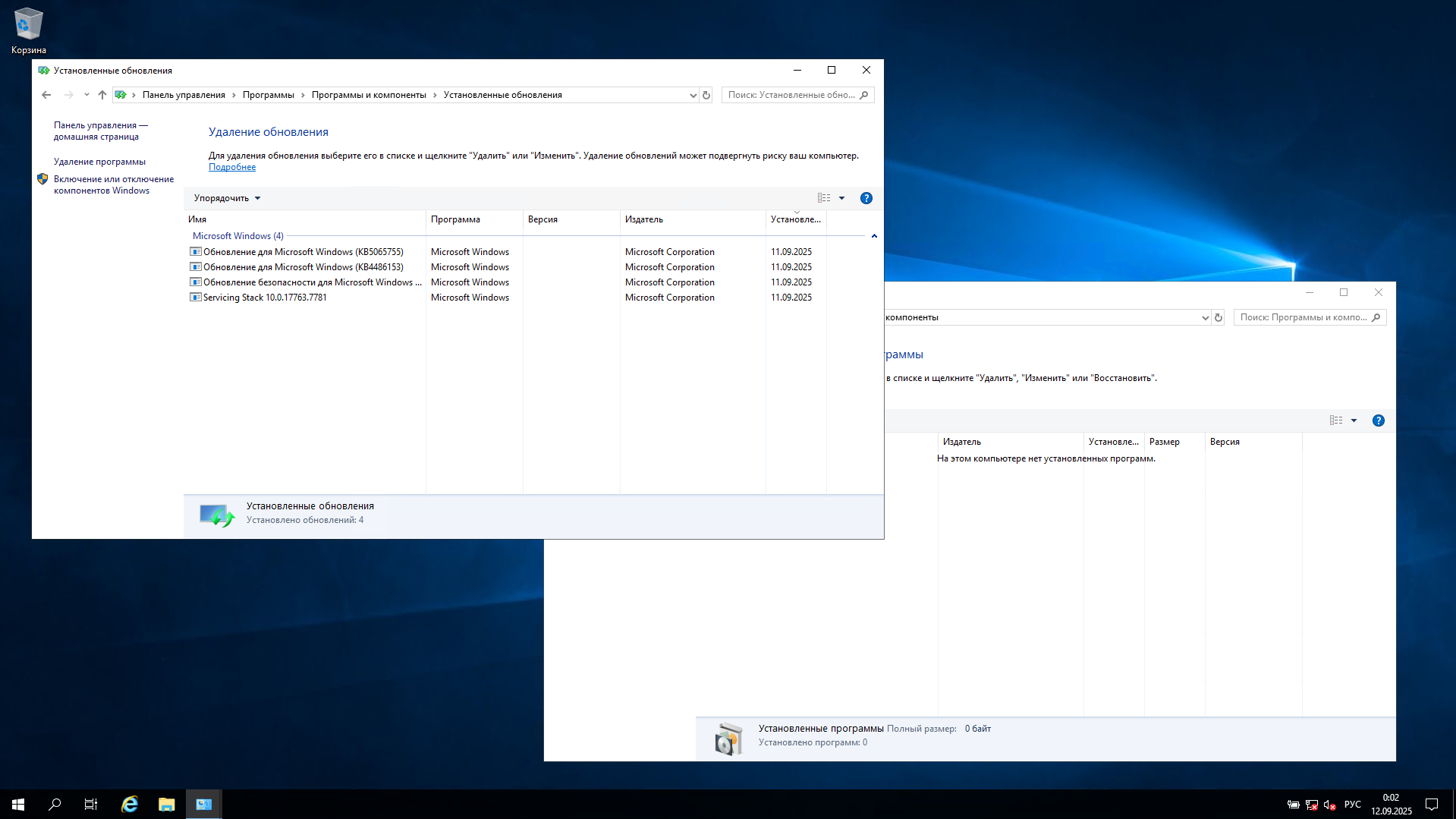The height and width of the screenshot is (819, 1456).
Task: Open the taskbar clock showing 0:02
Action: tap(1392, 805)
